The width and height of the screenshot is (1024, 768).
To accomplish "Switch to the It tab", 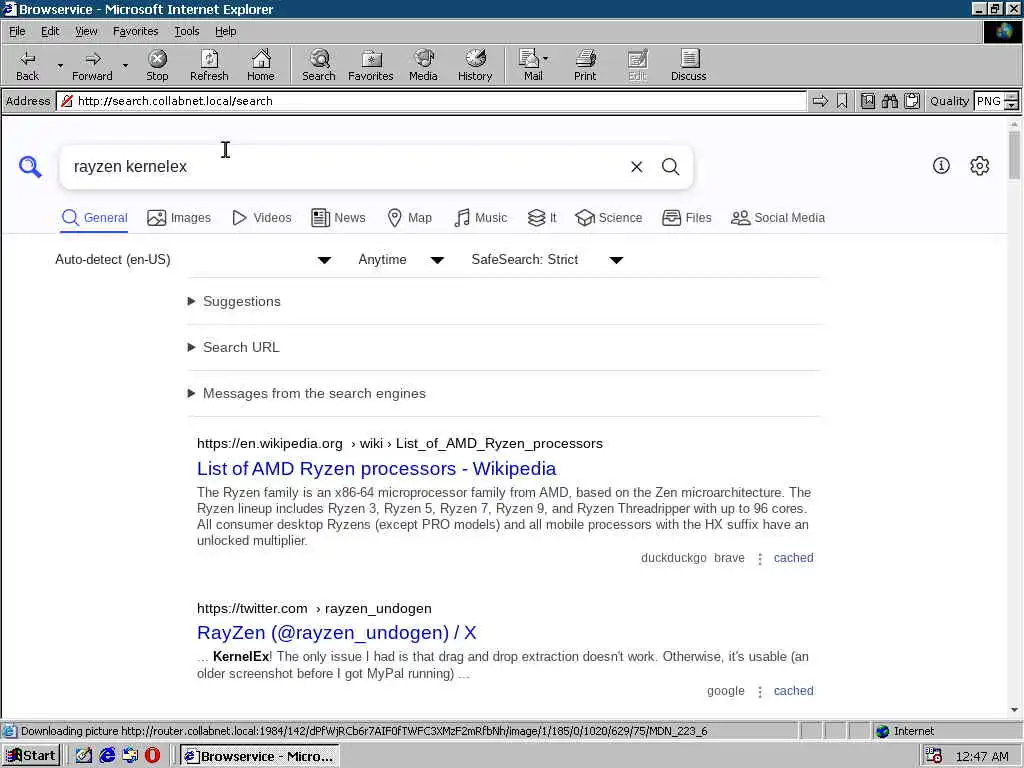I will [x=542, y=218].
